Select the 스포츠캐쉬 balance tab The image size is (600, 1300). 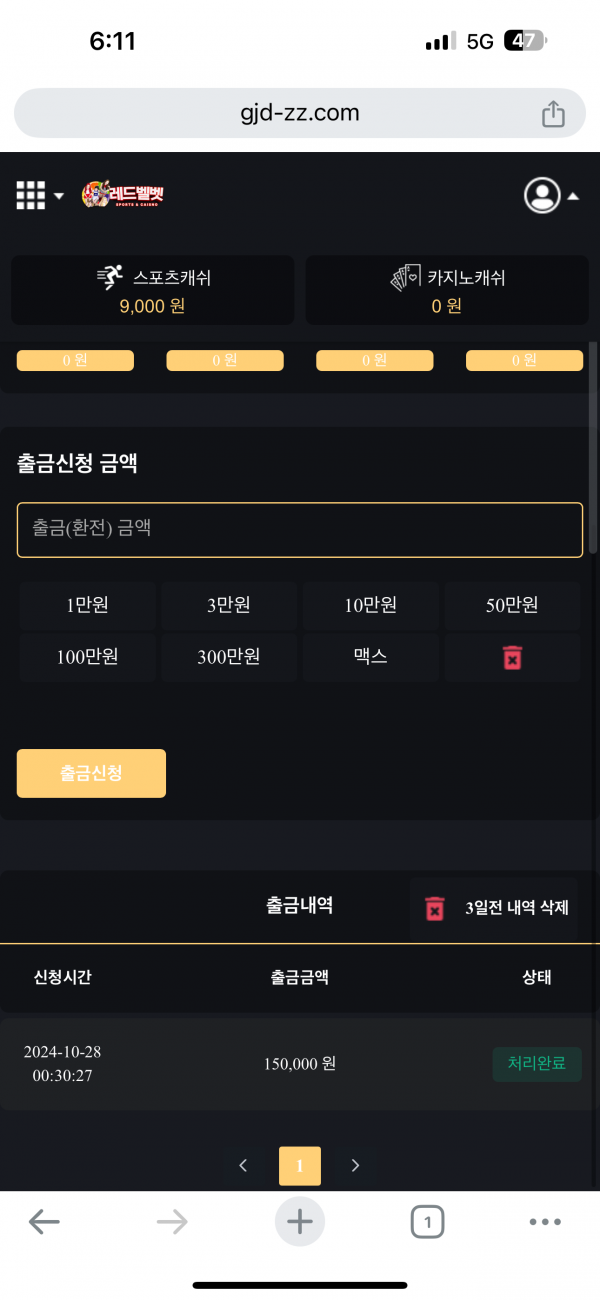pos(153,290)
